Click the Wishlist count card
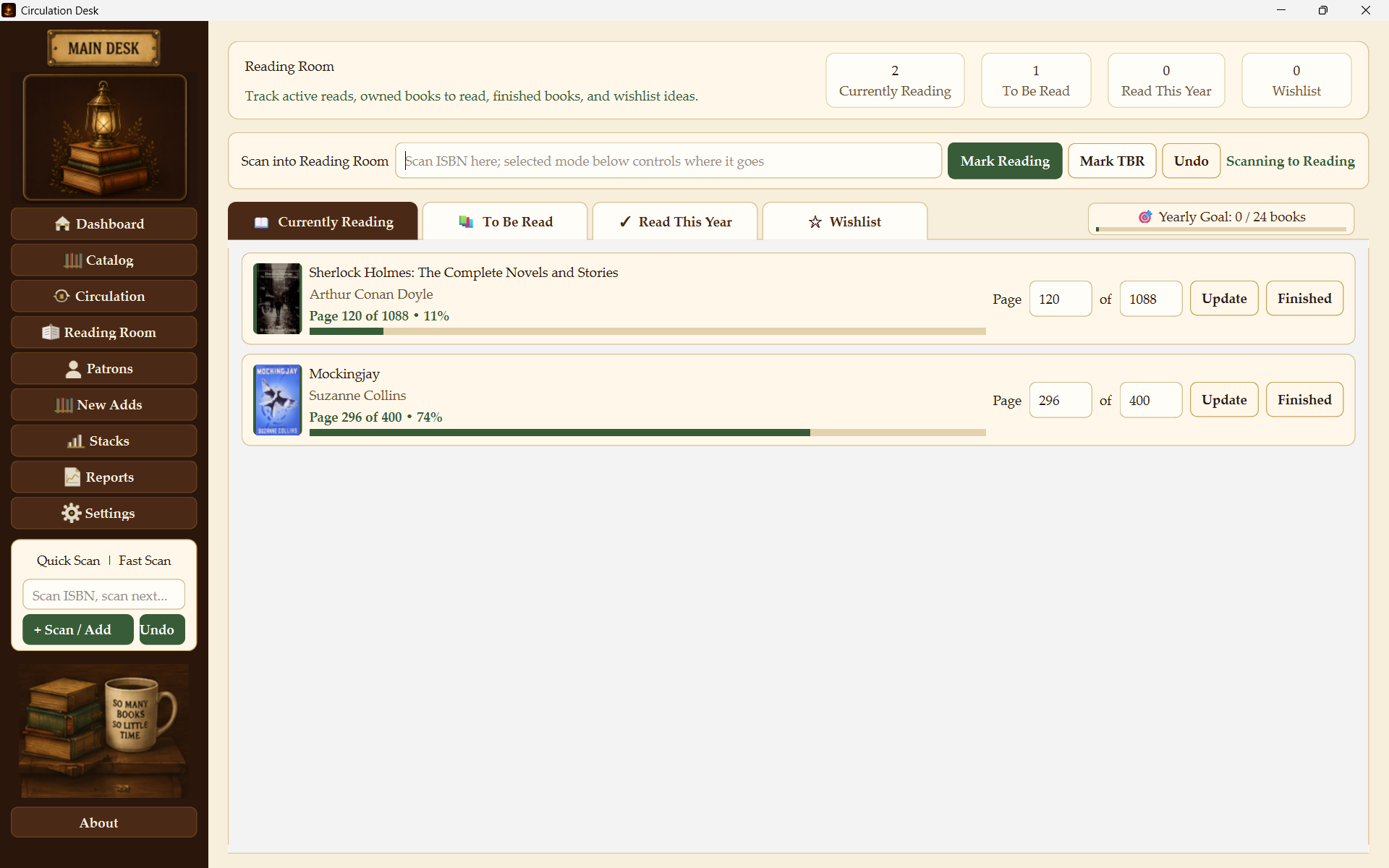The image size is (1389, 868). (x=1296, y=80)
